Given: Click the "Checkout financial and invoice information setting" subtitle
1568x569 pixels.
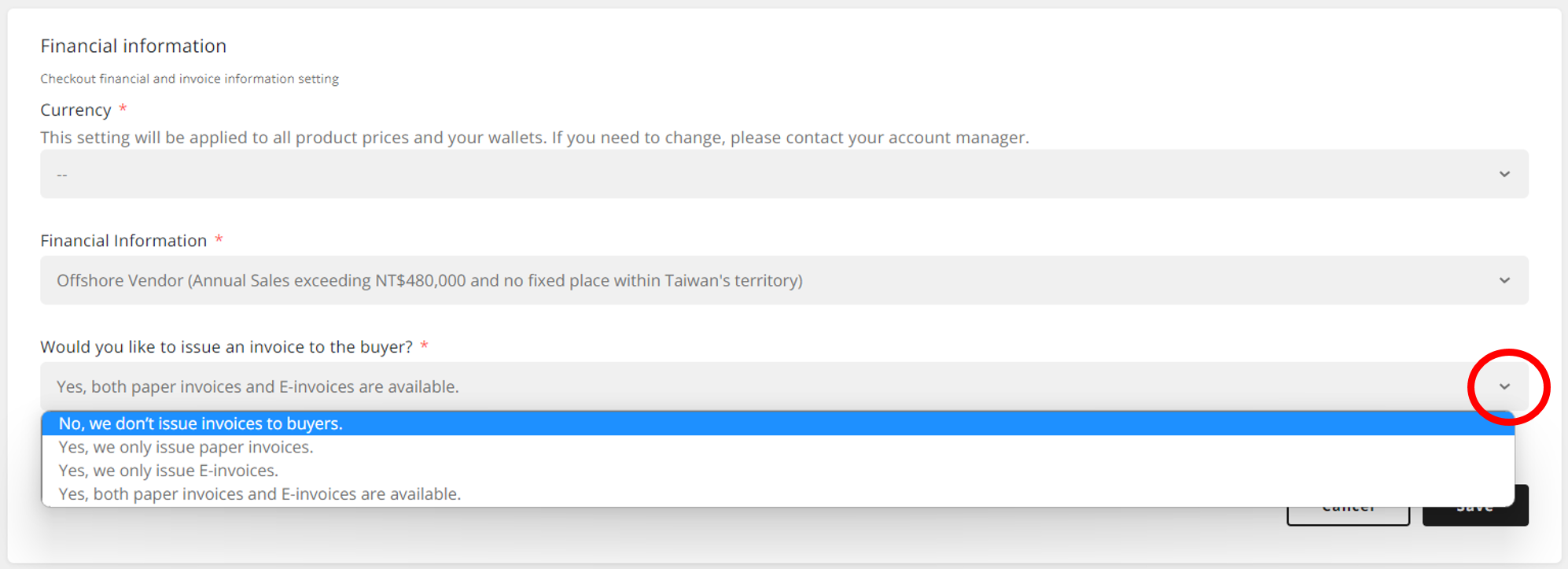Looking at the screenshot, I should click(x=190, y=79).
